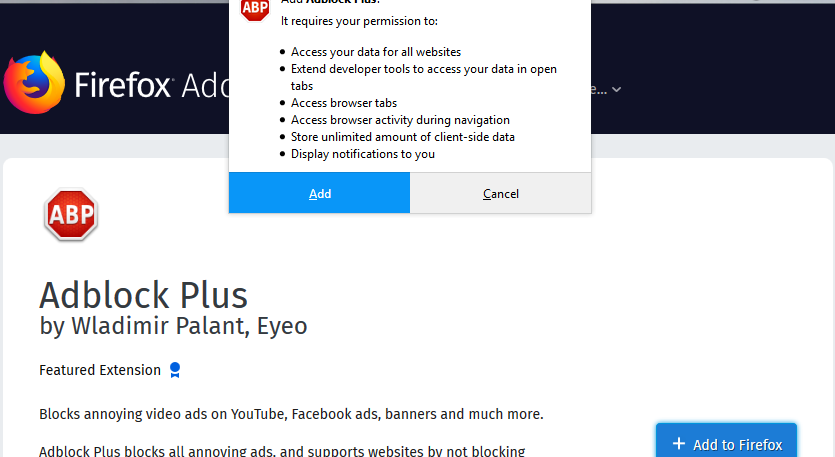The height and width of the screenshot is (457, 835).
Task: Click the Adblock Plus icon in permission dialog
Action: [255, 10]
